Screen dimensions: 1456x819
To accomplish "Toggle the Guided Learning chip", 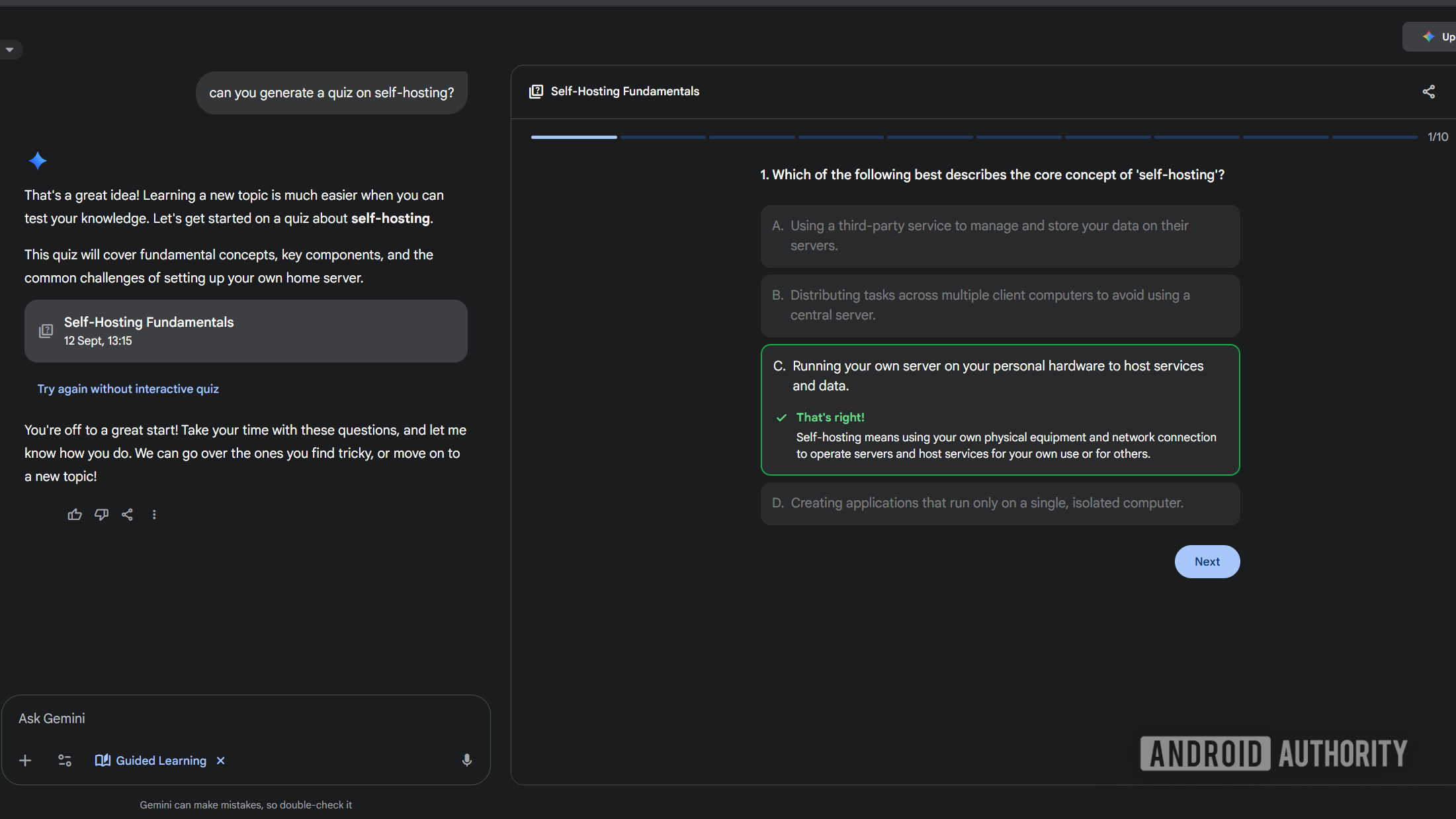I will click(151, 761).
